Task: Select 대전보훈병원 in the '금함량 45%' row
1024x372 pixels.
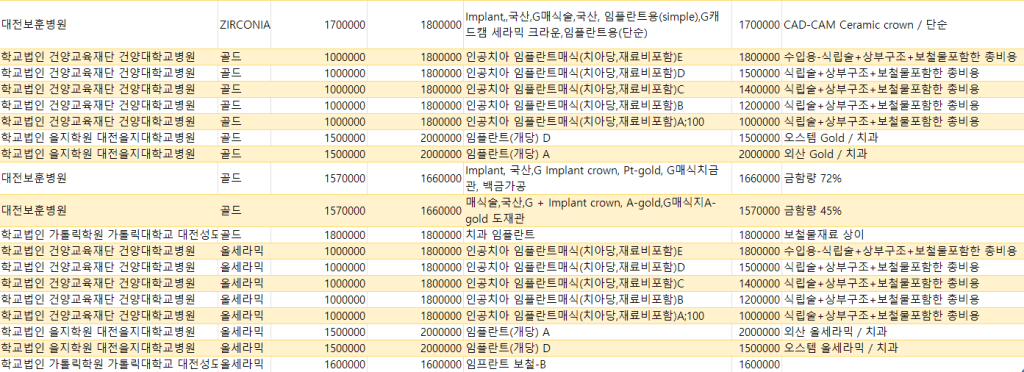Action: pyautogui.click(x=109, y=210)
